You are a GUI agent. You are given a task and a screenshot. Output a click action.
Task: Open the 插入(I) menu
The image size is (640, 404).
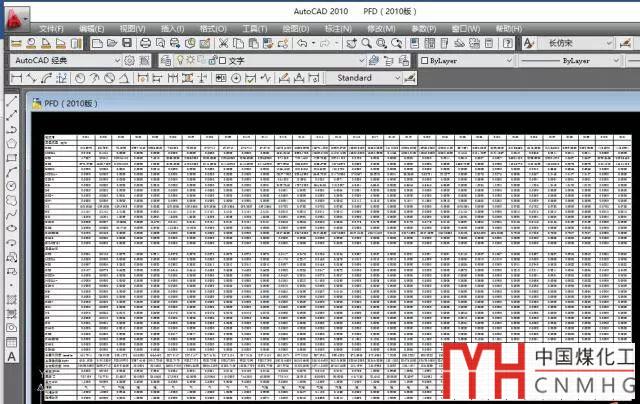(x=172, y=29)
